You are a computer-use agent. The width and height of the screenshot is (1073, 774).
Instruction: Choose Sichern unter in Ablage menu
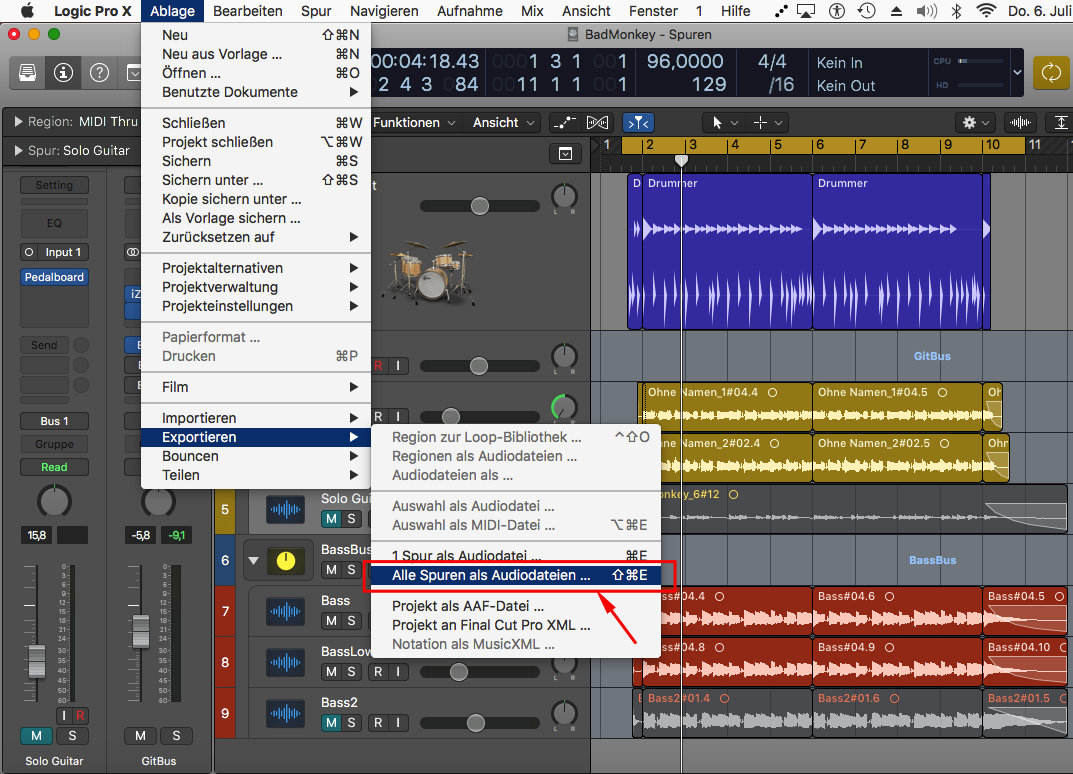(255, 180)
